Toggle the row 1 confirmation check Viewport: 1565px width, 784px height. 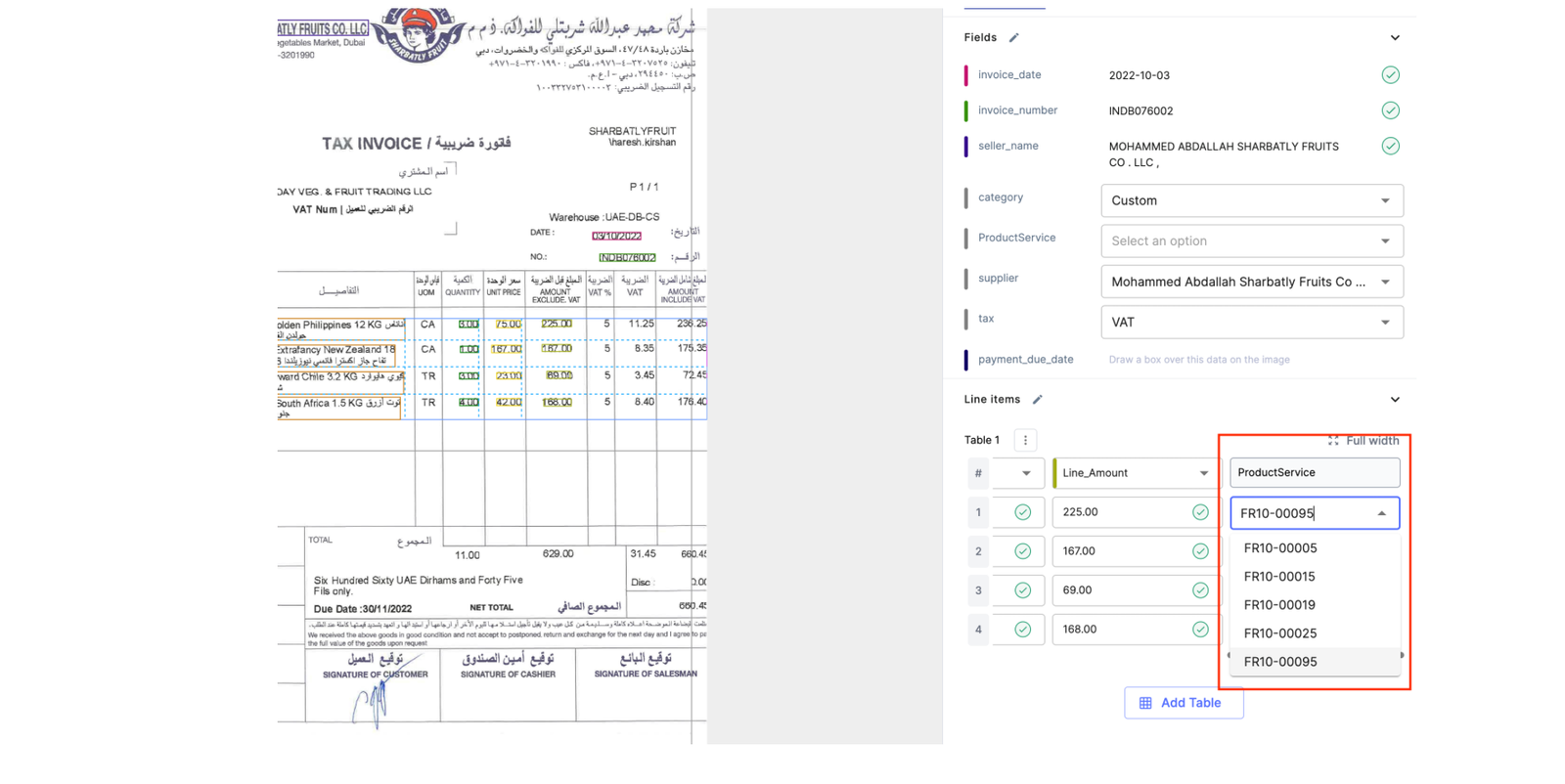tap(1022, 512)
